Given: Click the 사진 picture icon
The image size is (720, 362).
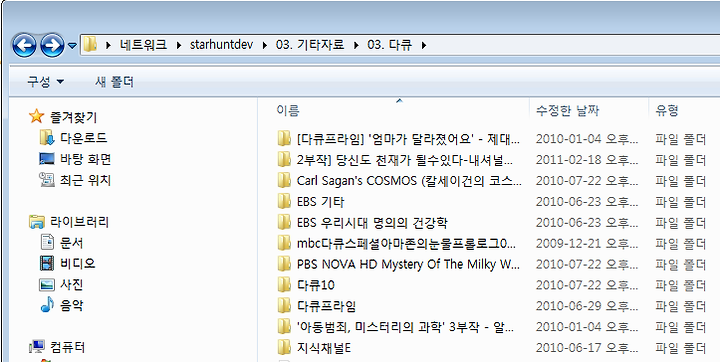Looking at the screenshot, I should [47, 285].
